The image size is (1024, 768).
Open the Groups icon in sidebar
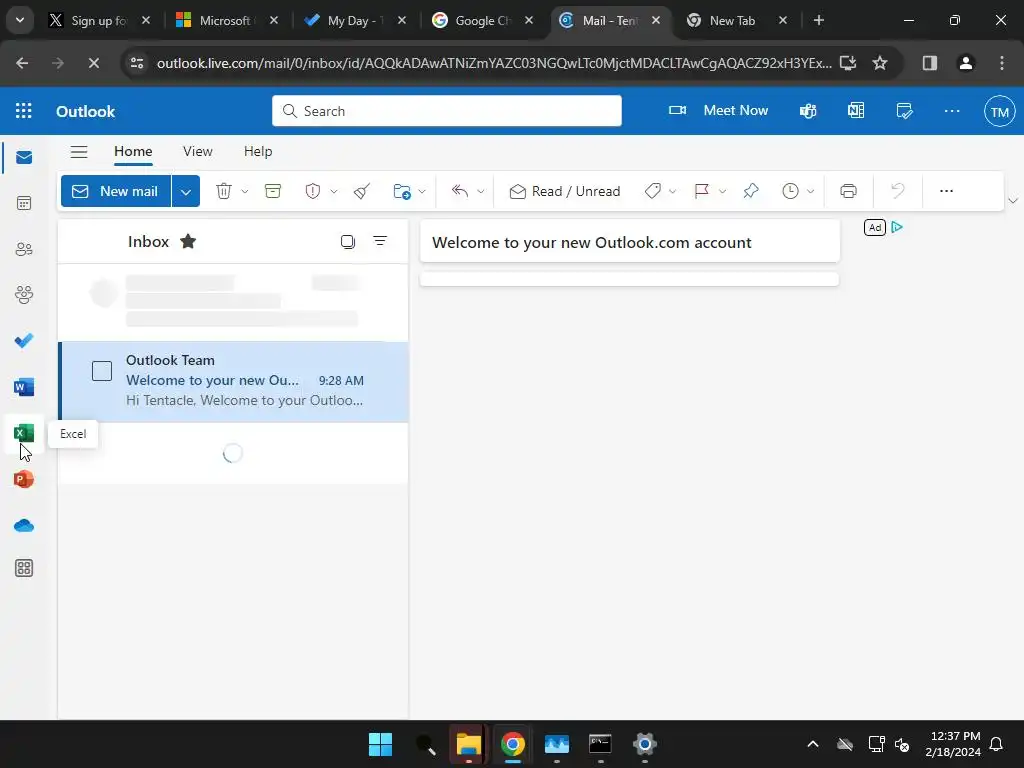coord(24,295)
